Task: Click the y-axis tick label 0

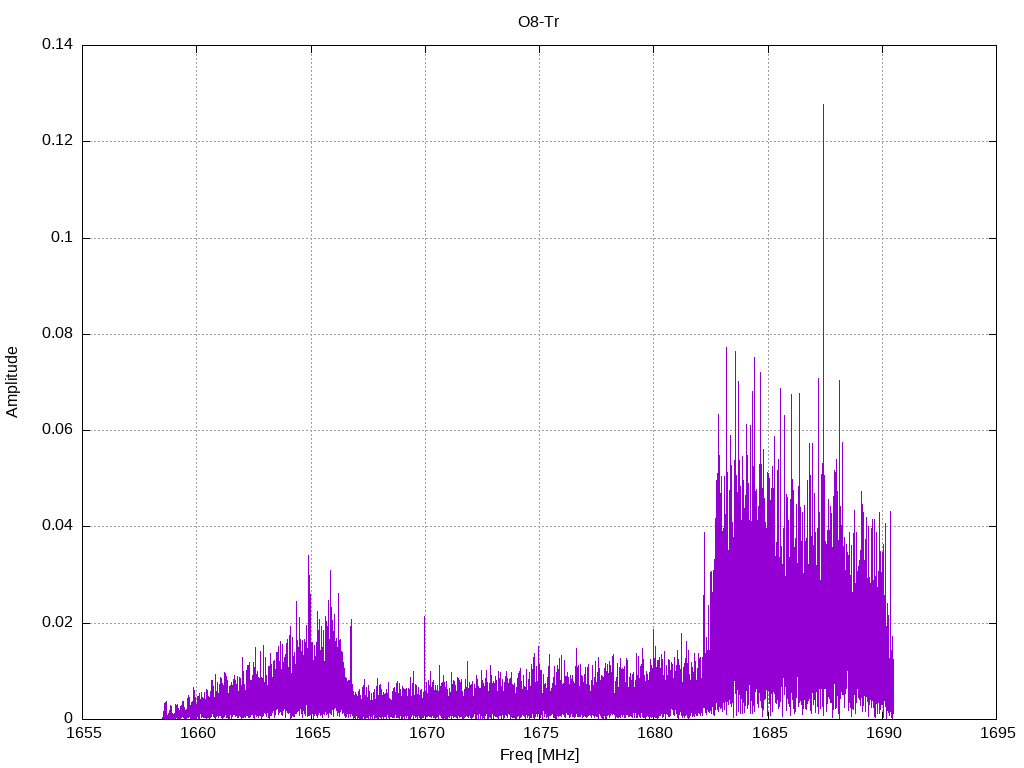Action: click(69, 718)
